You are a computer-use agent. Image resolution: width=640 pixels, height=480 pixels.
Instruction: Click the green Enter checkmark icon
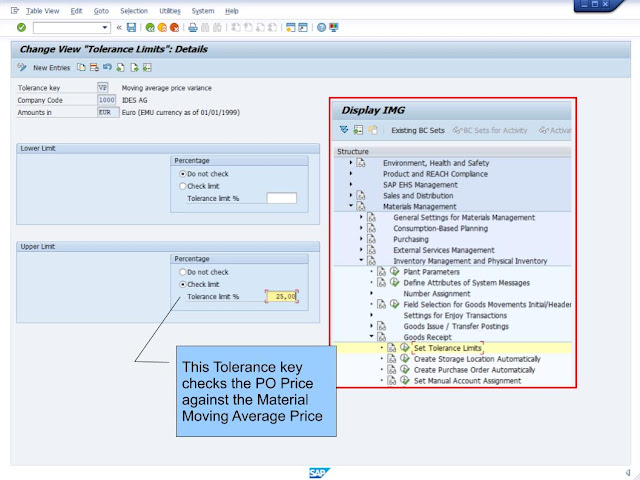(x=21, y=27)
